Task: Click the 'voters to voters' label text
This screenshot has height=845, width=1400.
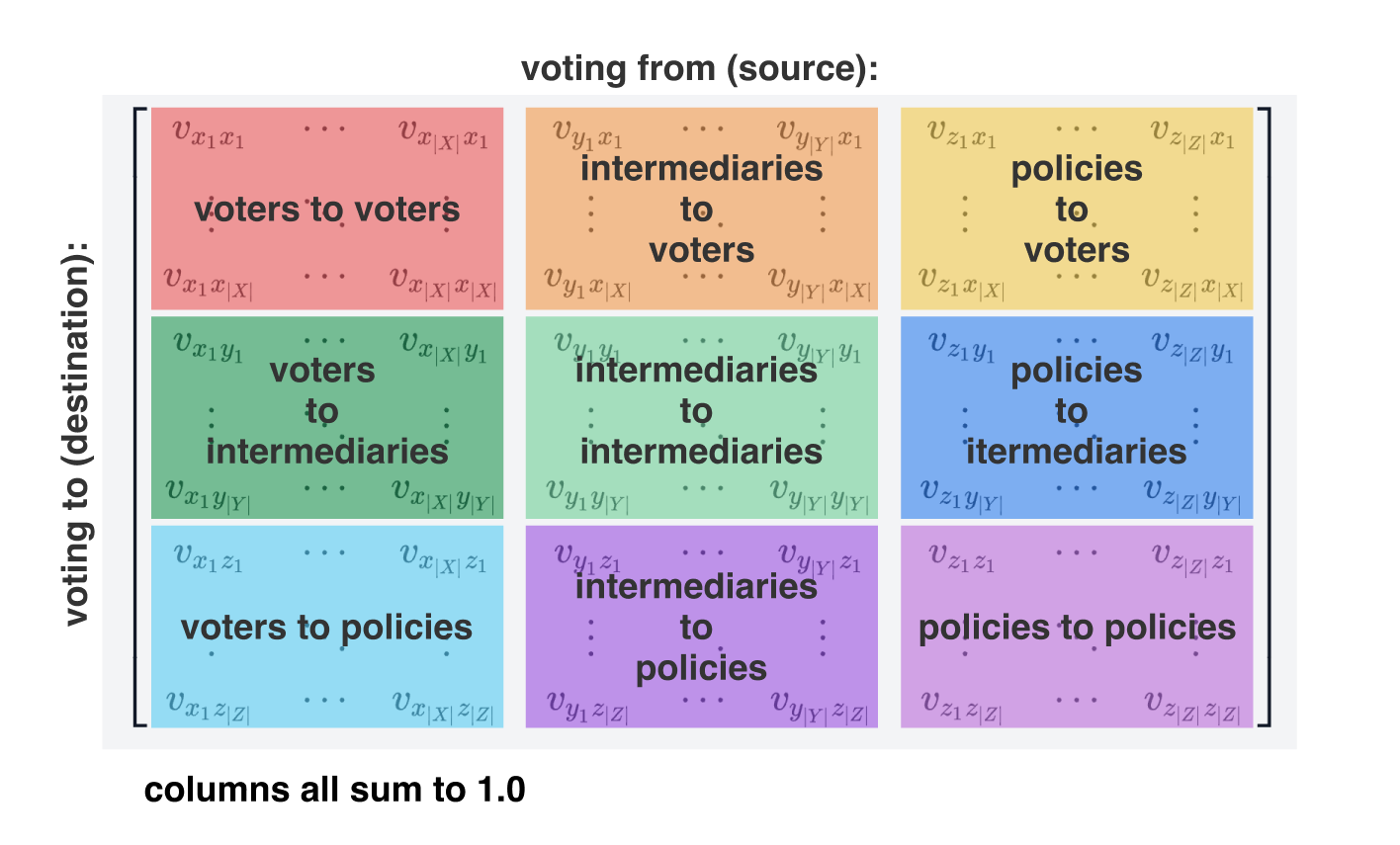Action: (x=327, y=210)
